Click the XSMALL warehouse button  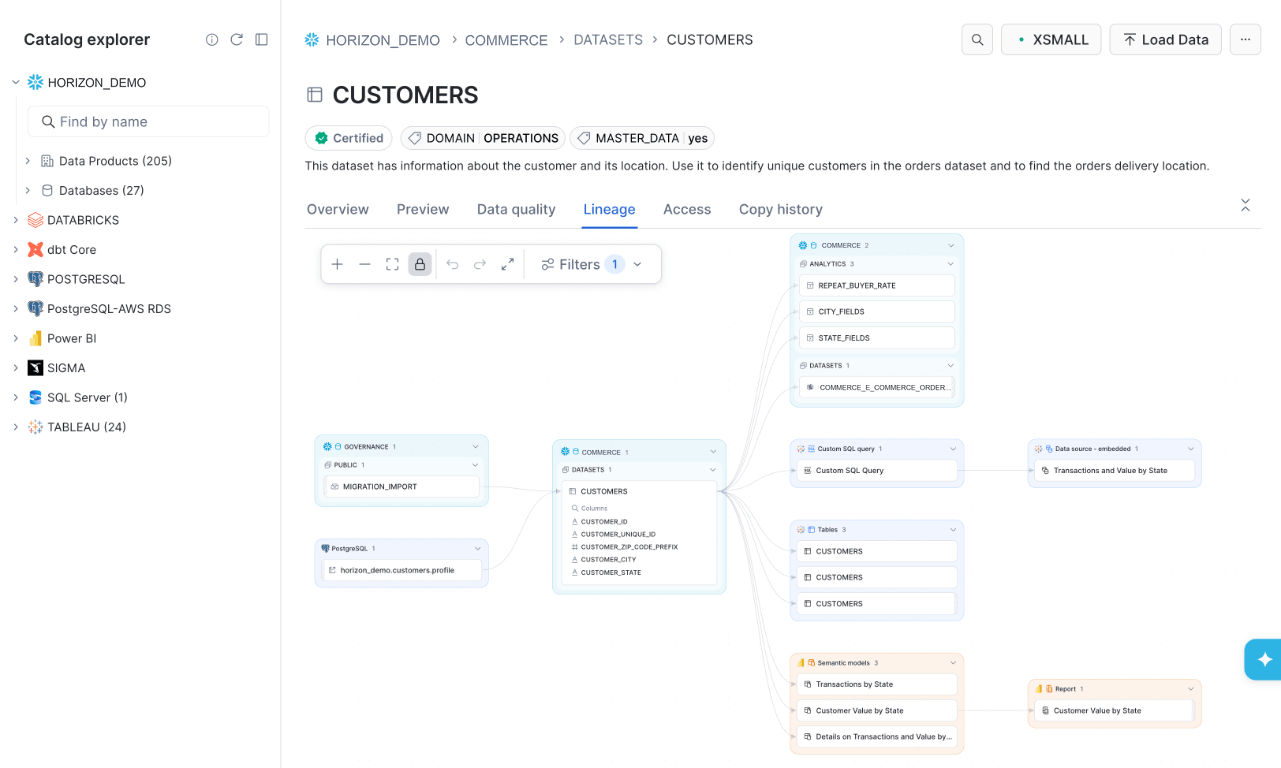click(x=1051, y=40)
